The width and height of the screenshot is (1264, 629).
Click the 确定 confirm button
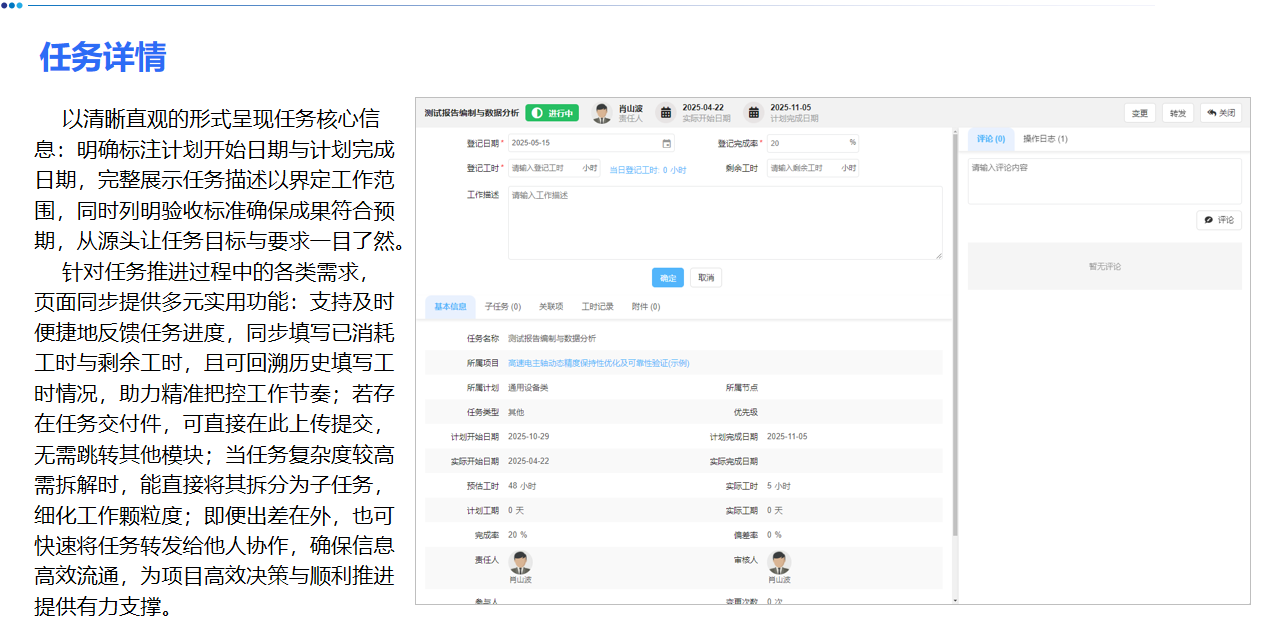[x=669, y=277]
